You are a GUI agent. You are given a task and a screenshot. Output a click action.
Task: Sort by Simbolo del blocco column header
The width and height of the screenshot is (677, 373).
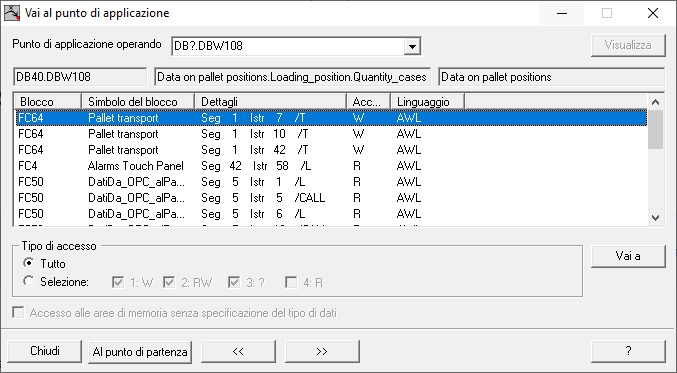click(x=138, y=102)
